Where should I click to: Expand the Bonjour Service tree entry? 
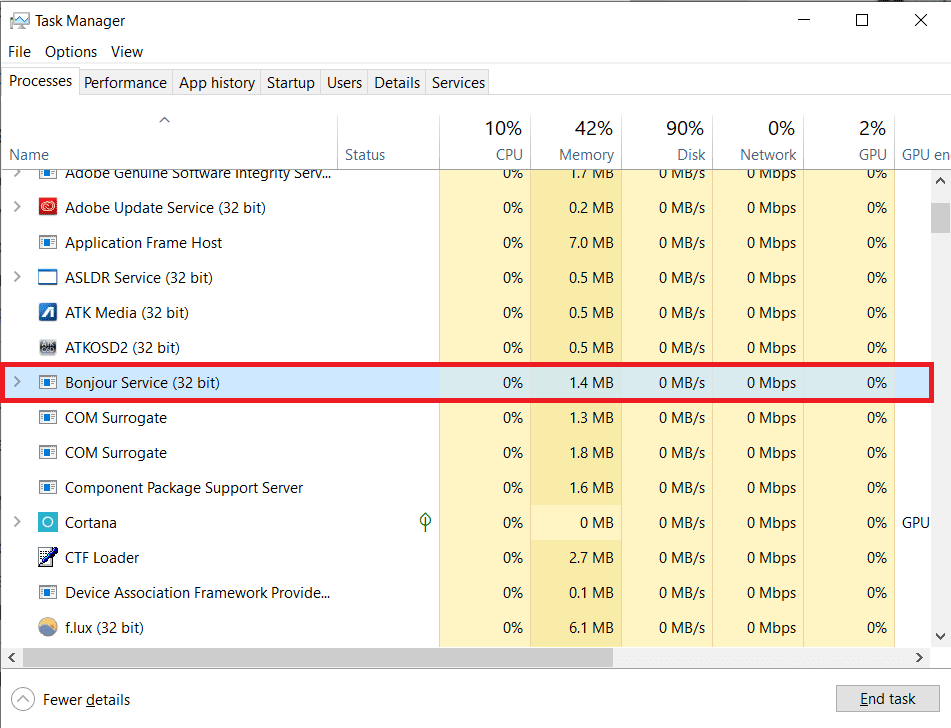tap(18, 382)
